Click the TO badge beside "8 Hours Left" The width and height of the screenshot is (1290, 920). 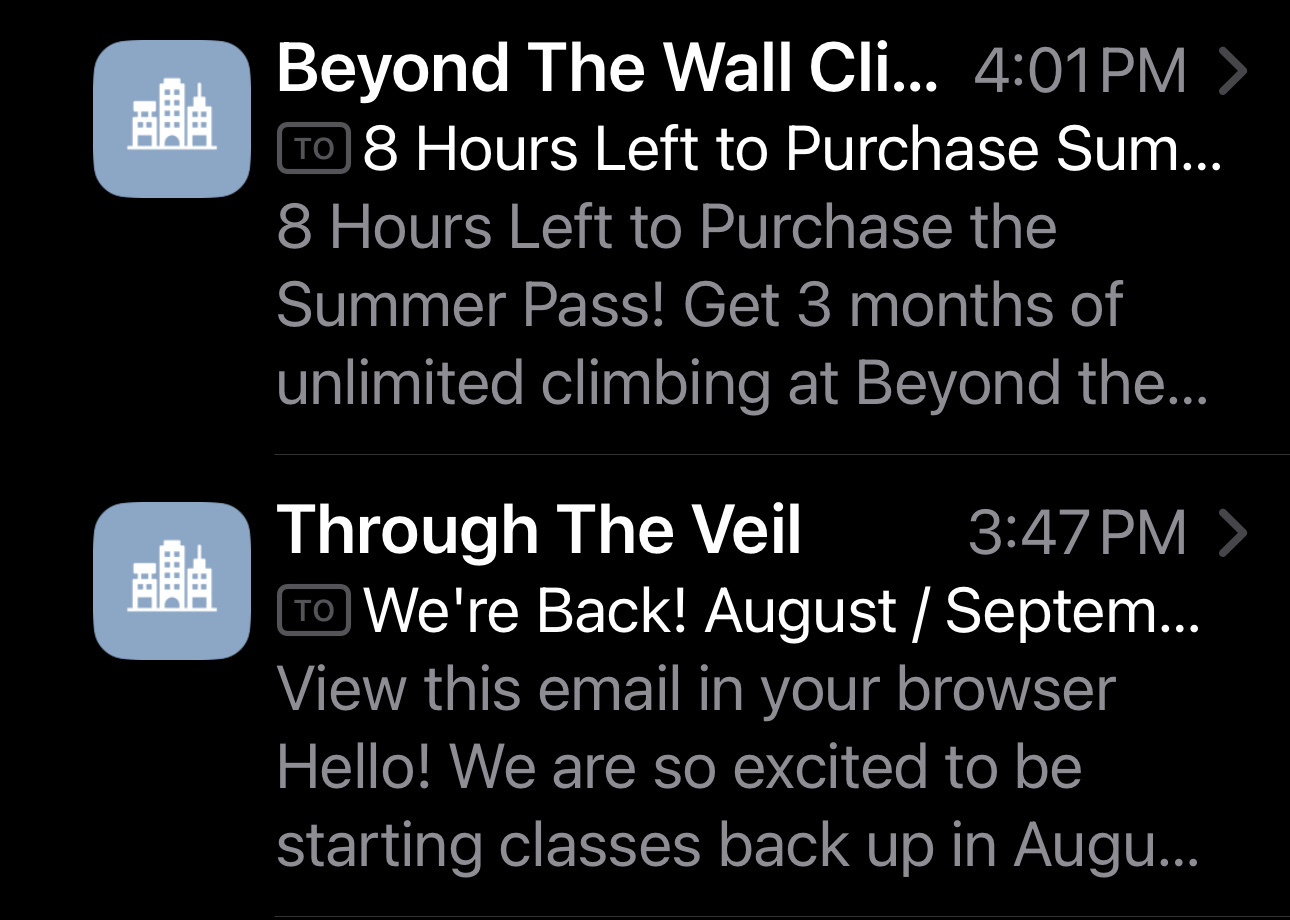[x=313, y=150]
